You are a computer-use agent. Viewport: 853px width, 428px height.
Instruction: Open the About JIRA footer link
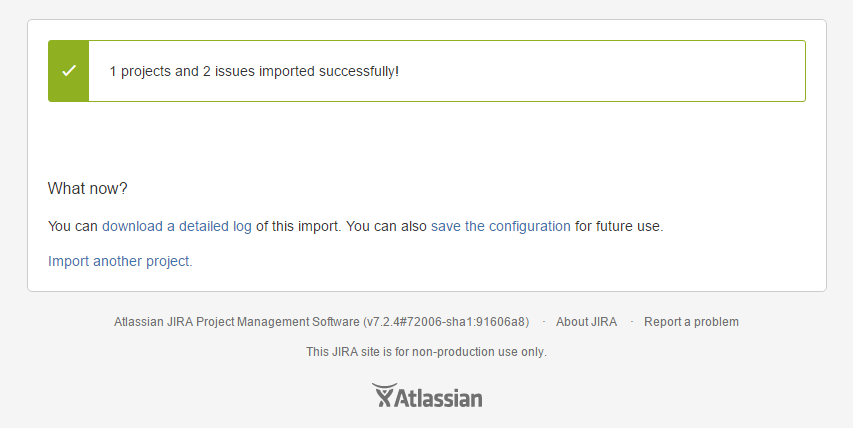pyautogui.click(x=586, y=322)
